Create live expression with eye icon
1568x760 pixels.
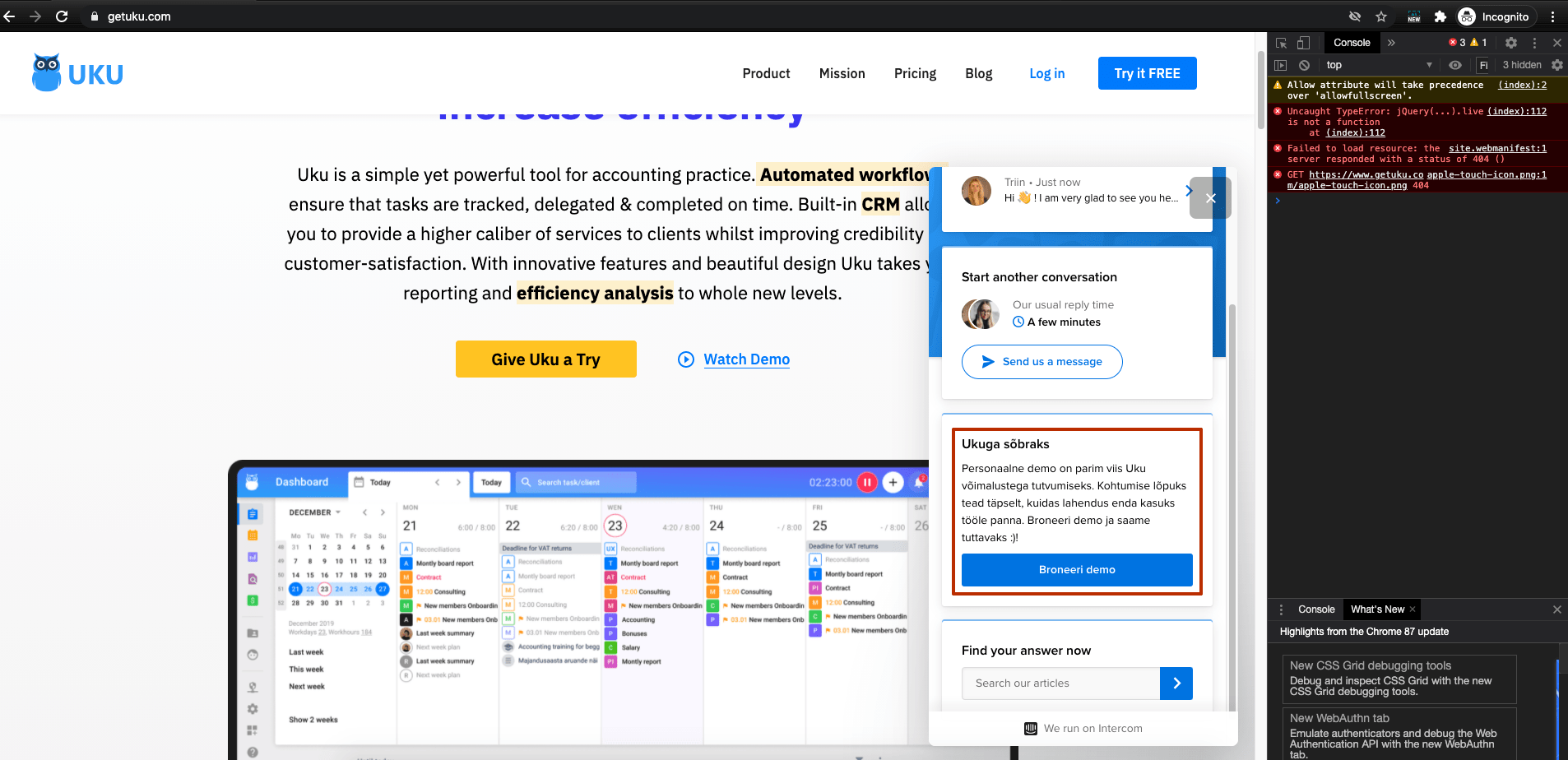click(1455, 65)
